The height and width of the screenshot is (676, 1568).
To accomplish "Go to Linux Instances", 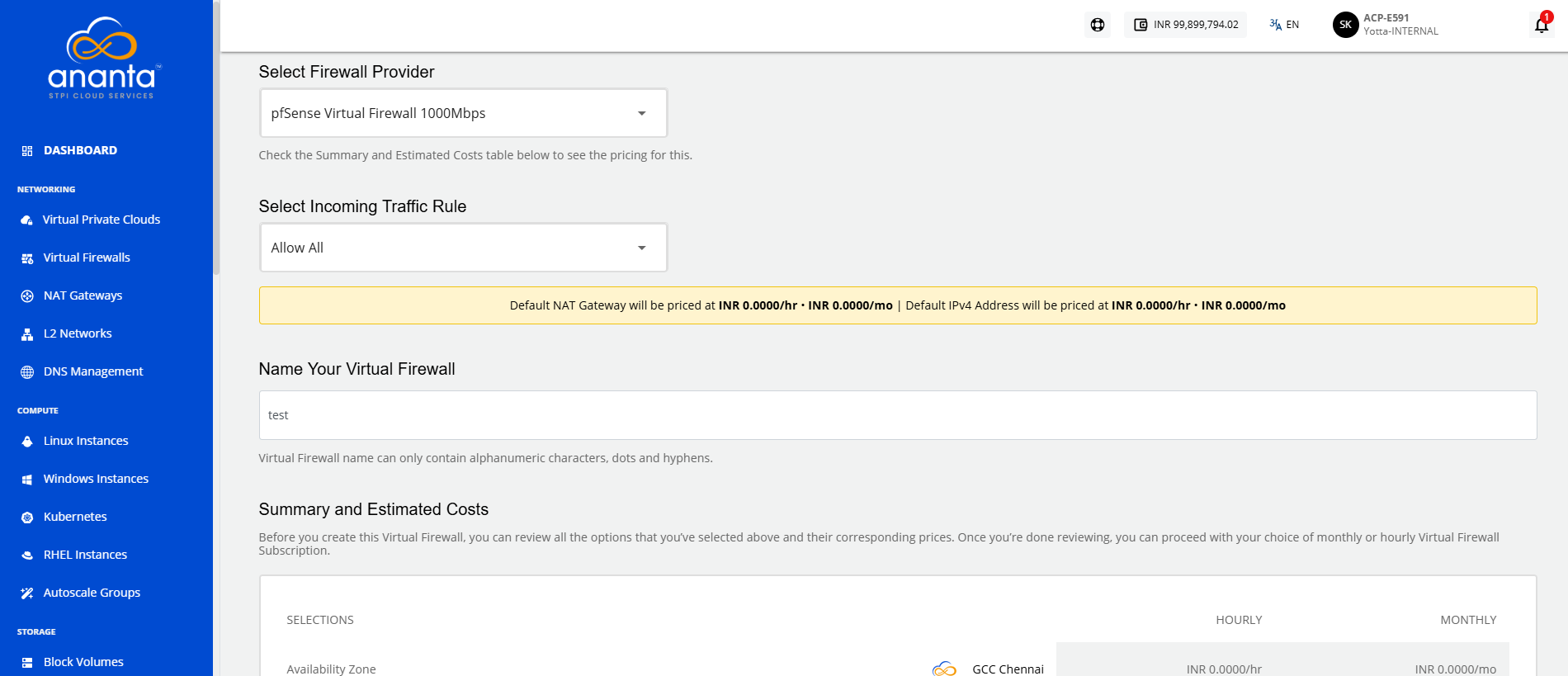I will click(86, 441).
